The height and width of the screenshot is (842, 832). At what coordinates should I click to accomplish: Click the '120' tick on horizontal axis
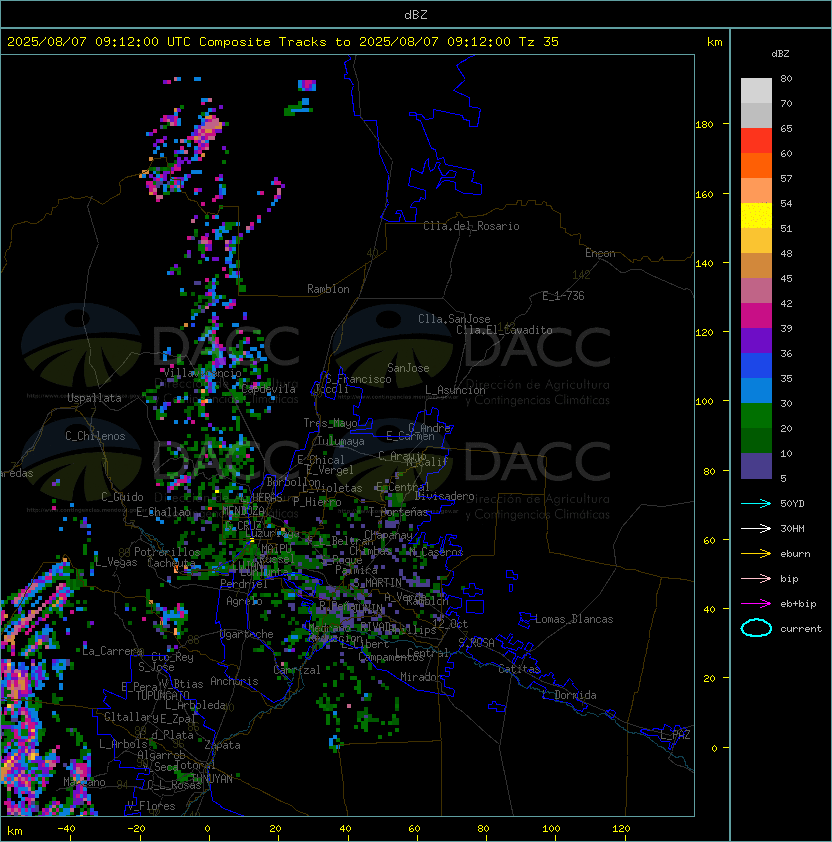(x=621, y=829)
